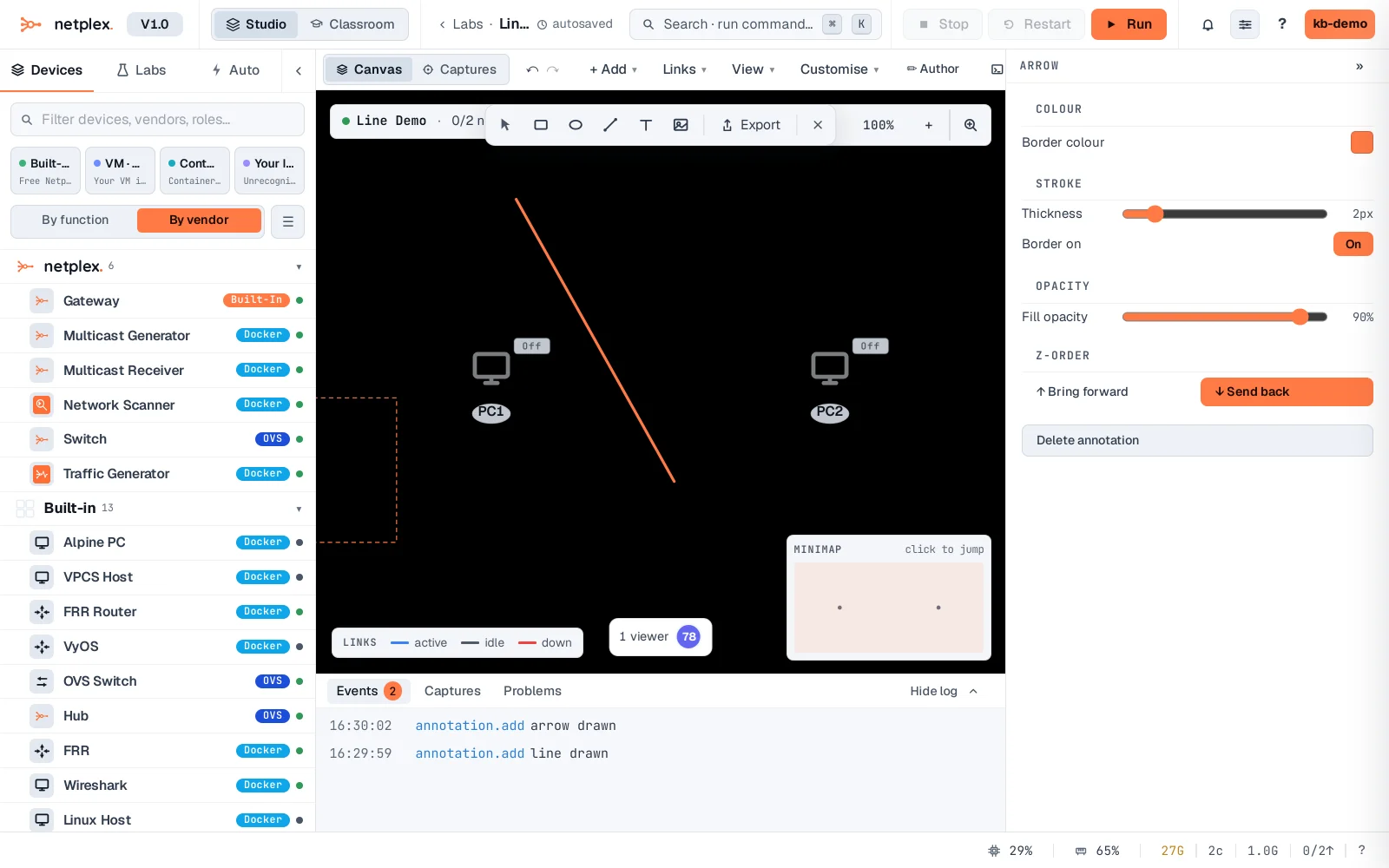Open the Captures log tab
This screenshot has width=1389, height=868.
452,691
